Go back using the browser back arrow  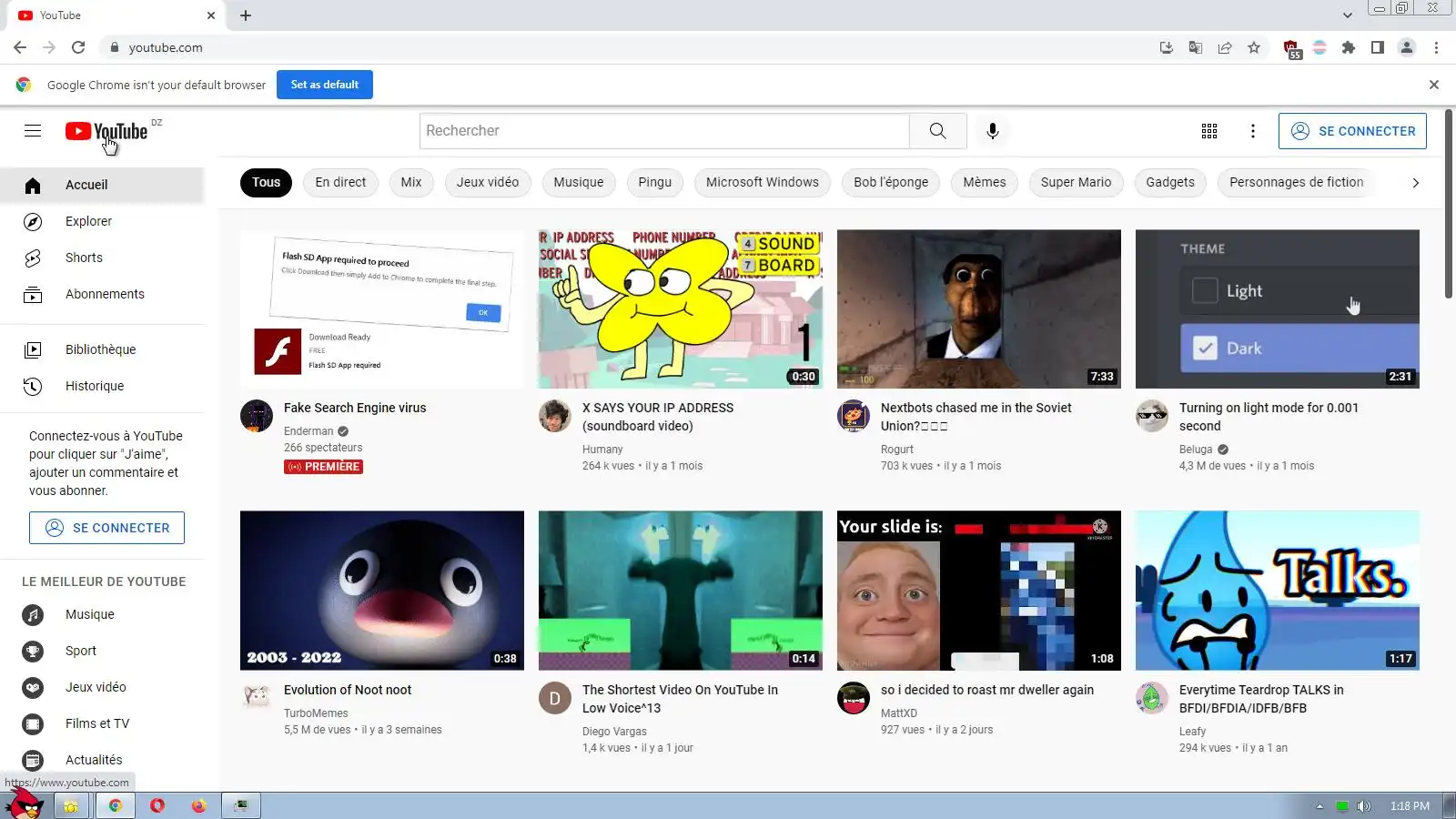point(20,47)
